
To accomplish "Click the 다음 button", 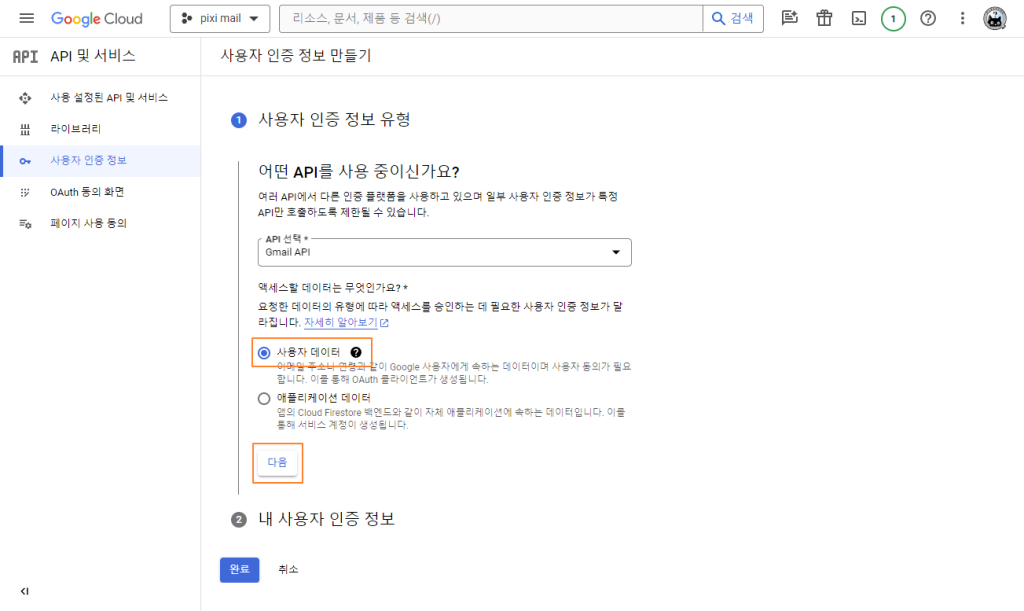I will point(277,462).
